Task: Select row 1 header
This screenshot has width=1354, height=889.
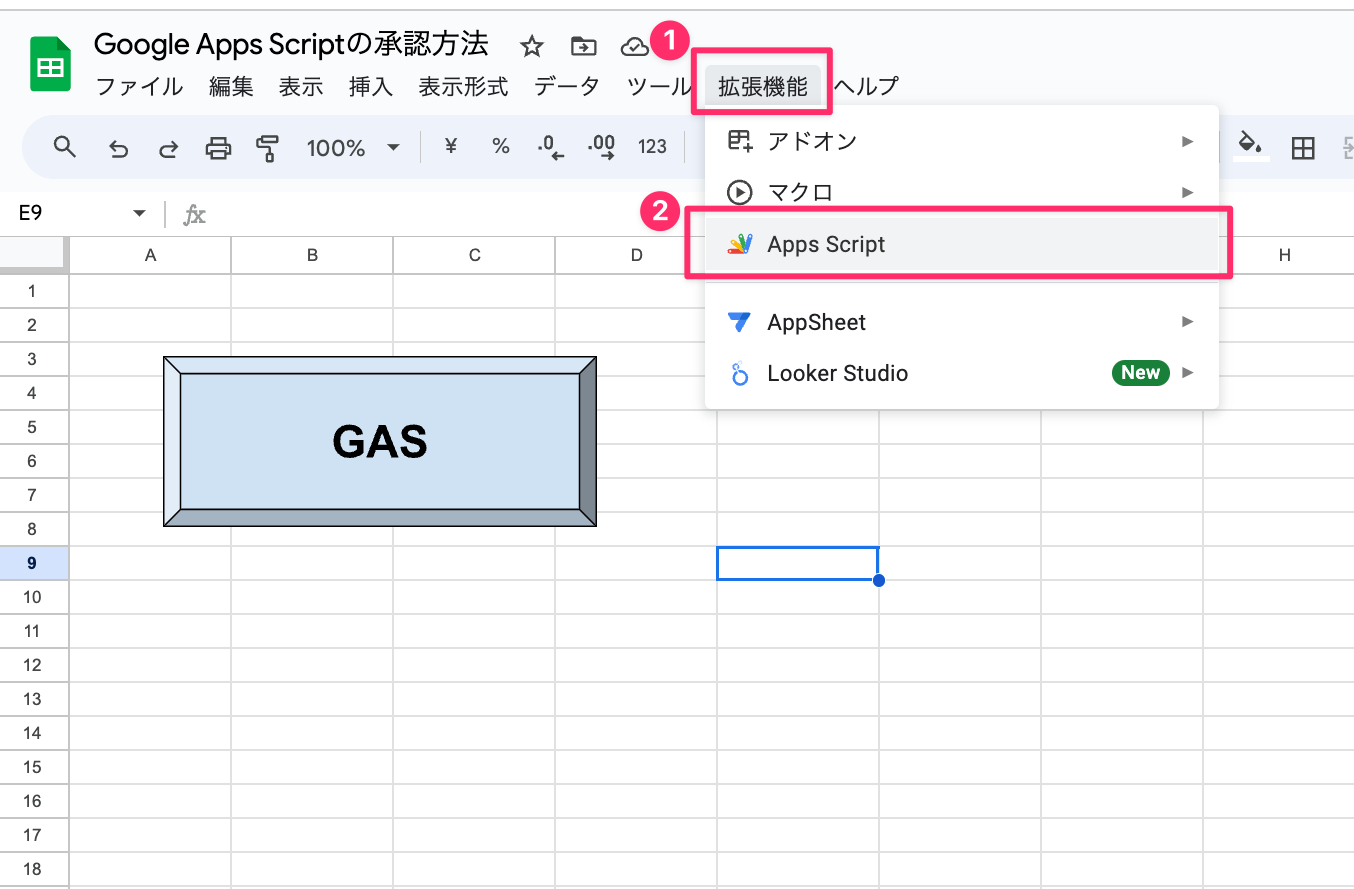Action: click(33, 291)
